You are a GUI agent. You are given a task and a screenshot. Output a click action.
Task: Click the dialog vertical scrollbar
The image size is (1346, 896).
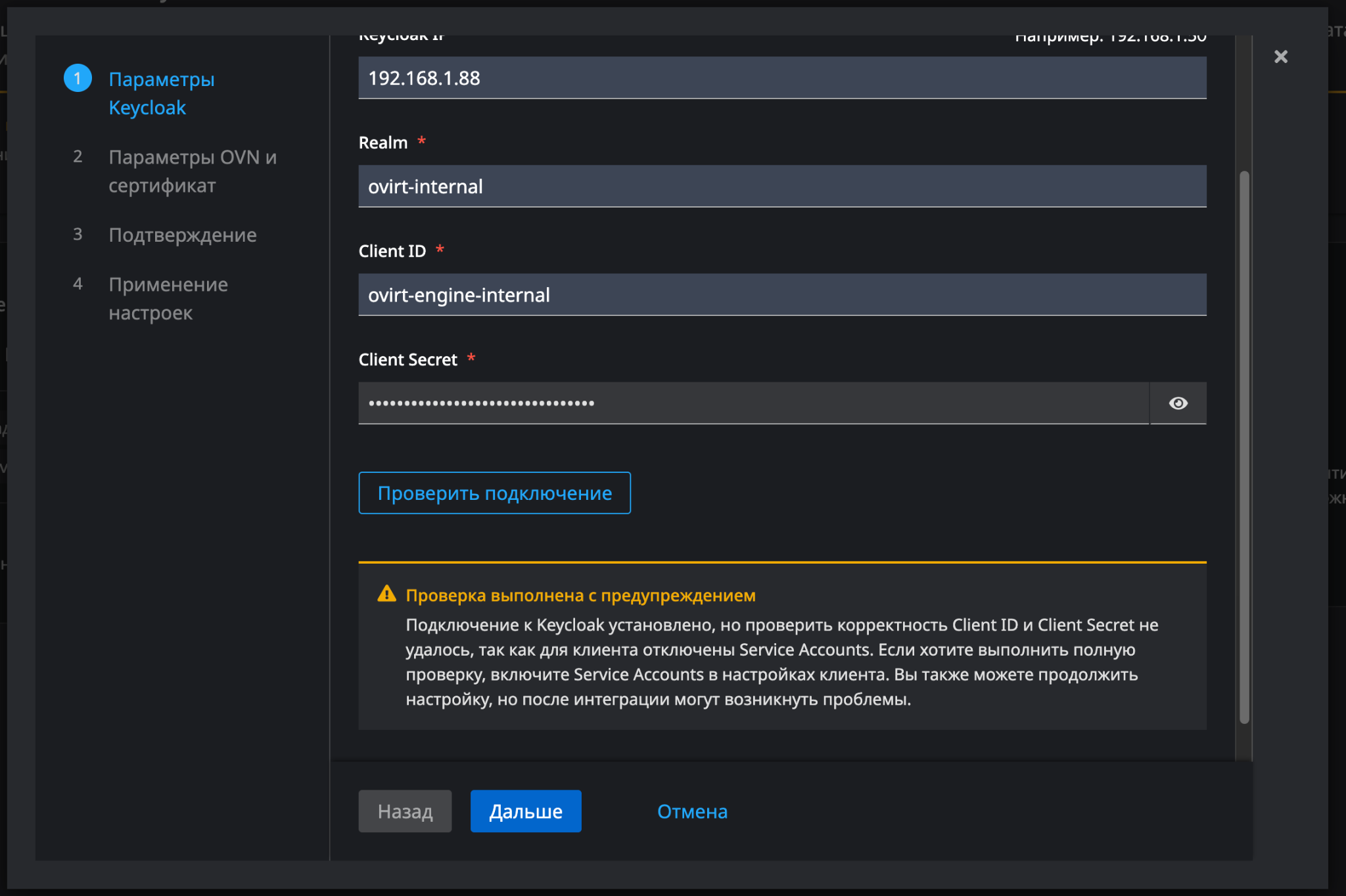tap(1243, 447)
